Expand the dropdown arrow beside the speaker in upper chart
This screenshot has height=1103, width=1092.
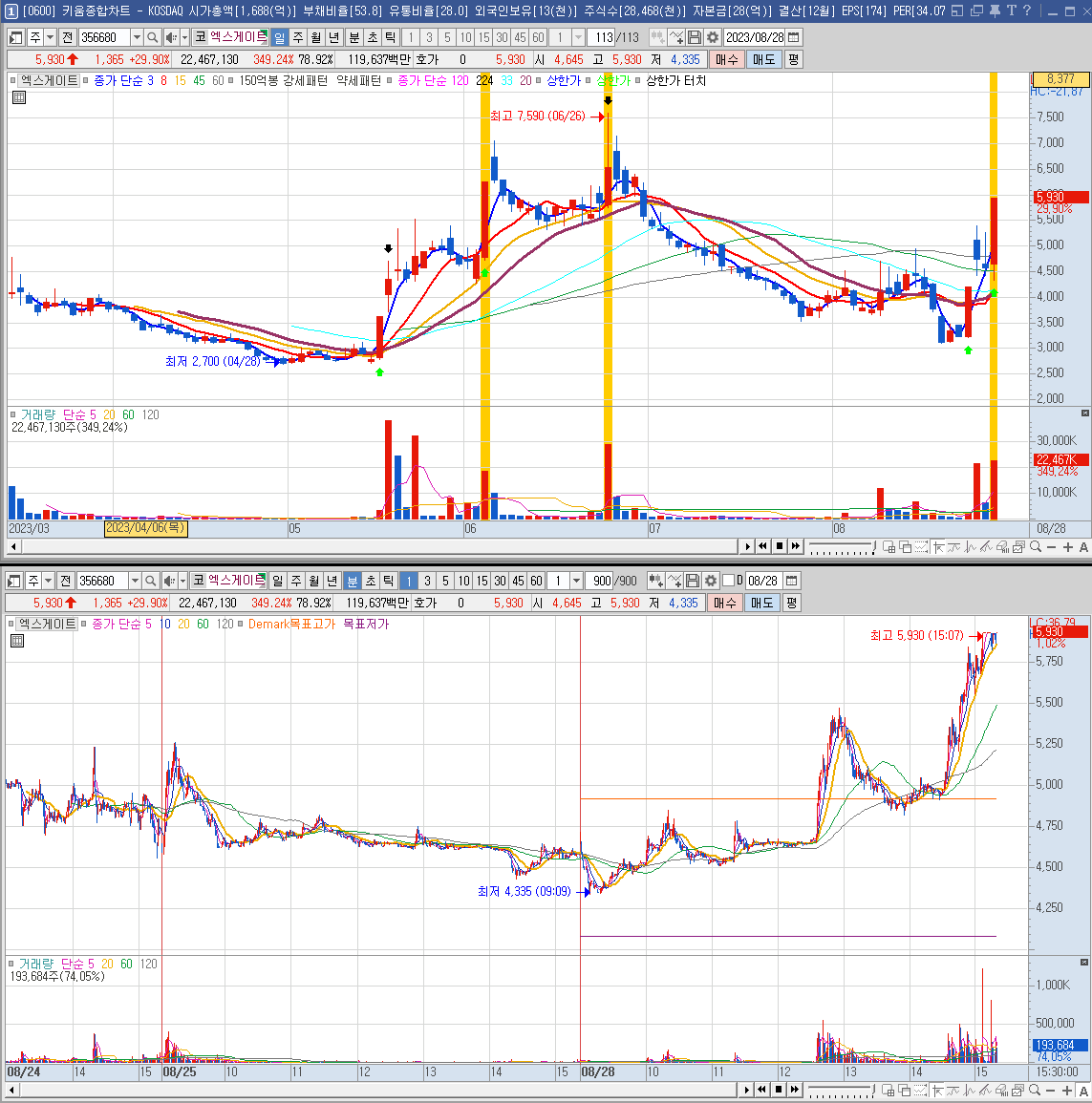pyautogui.click(x=185, y=37)
